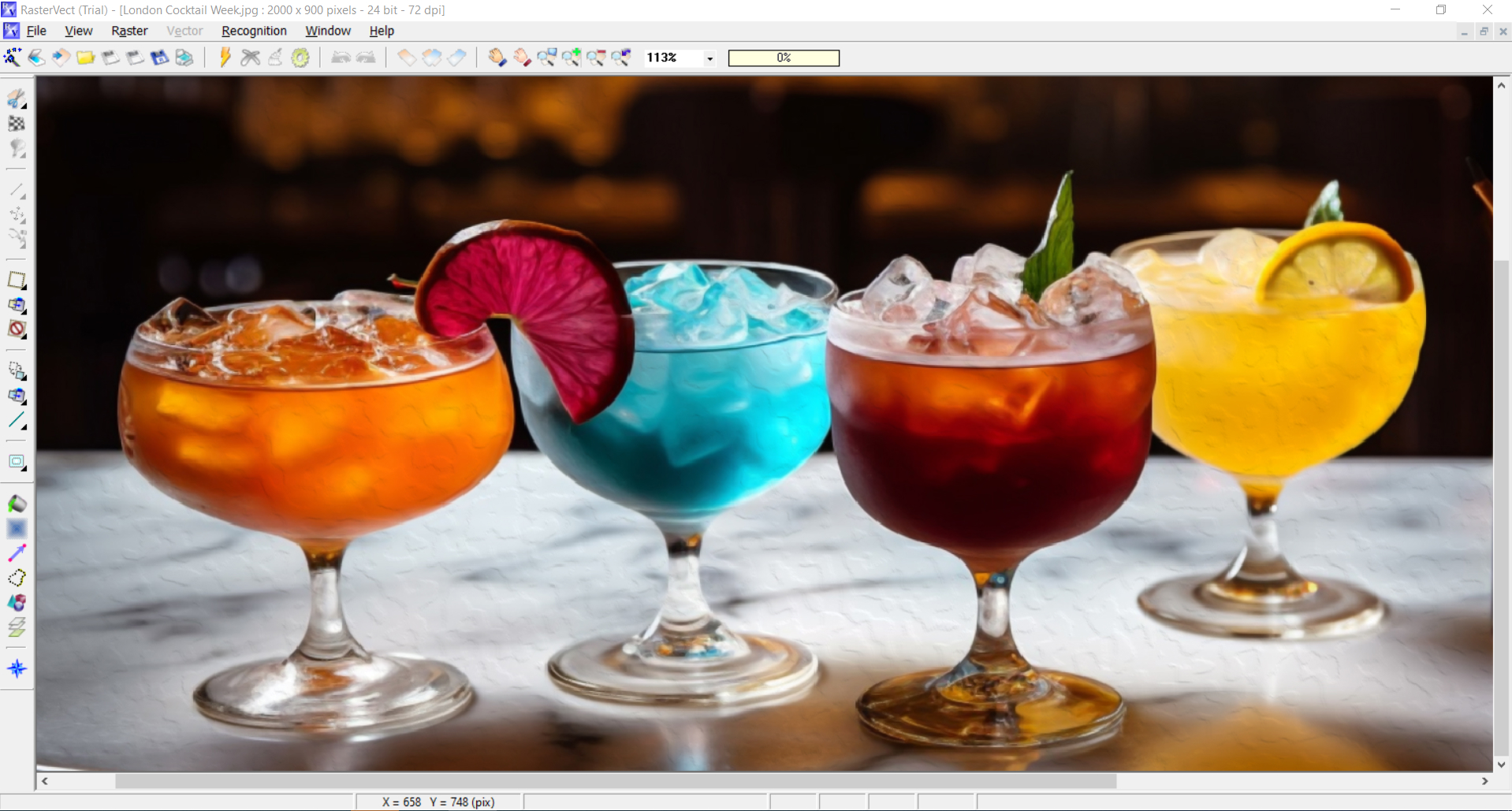Click the horizontal scrollbar left arrow
This screenshot has width=1512, height=811.
click(45, 781)
